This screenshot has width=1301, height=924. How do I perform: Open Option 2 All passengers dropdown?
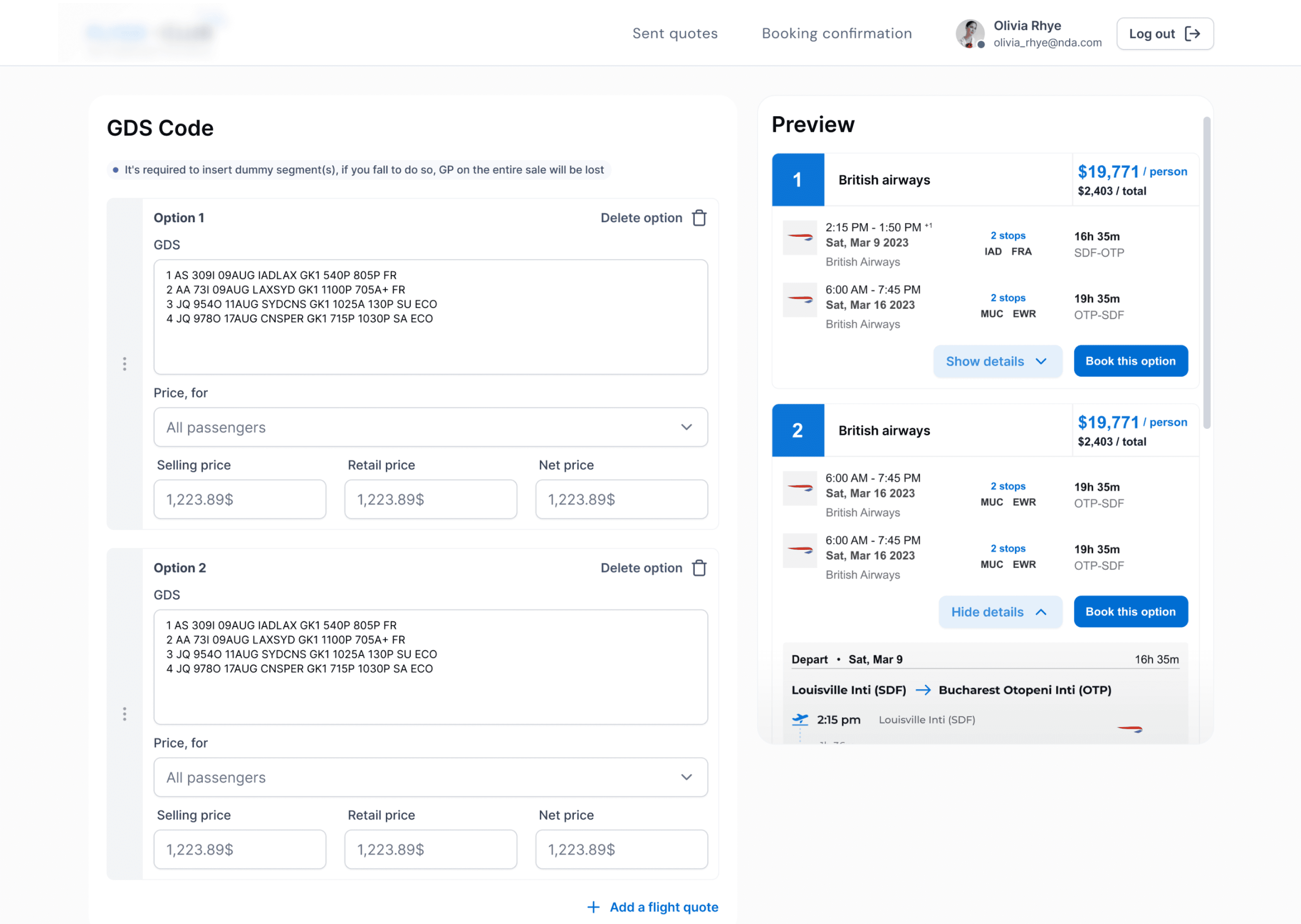430,777
